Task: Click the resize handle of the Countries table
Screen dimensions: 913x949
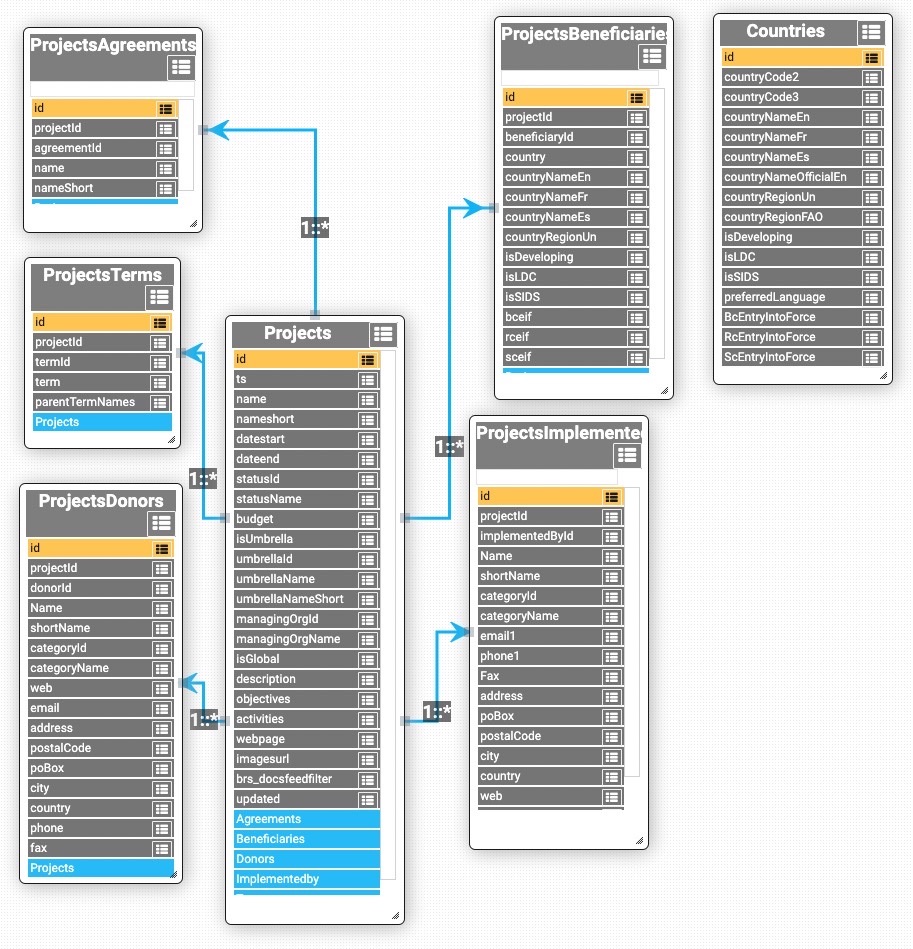Action: 883,377
